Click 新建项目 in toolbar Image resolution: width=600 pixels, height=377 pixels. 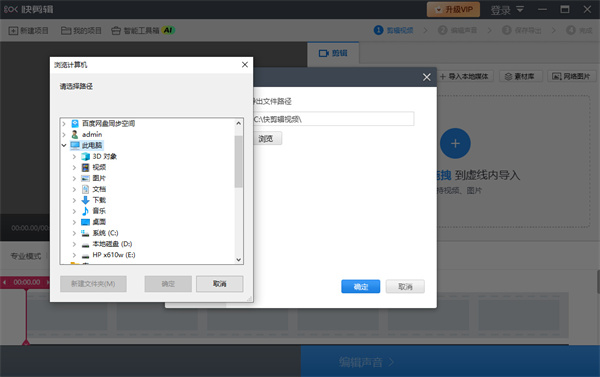tap(29, 31)
